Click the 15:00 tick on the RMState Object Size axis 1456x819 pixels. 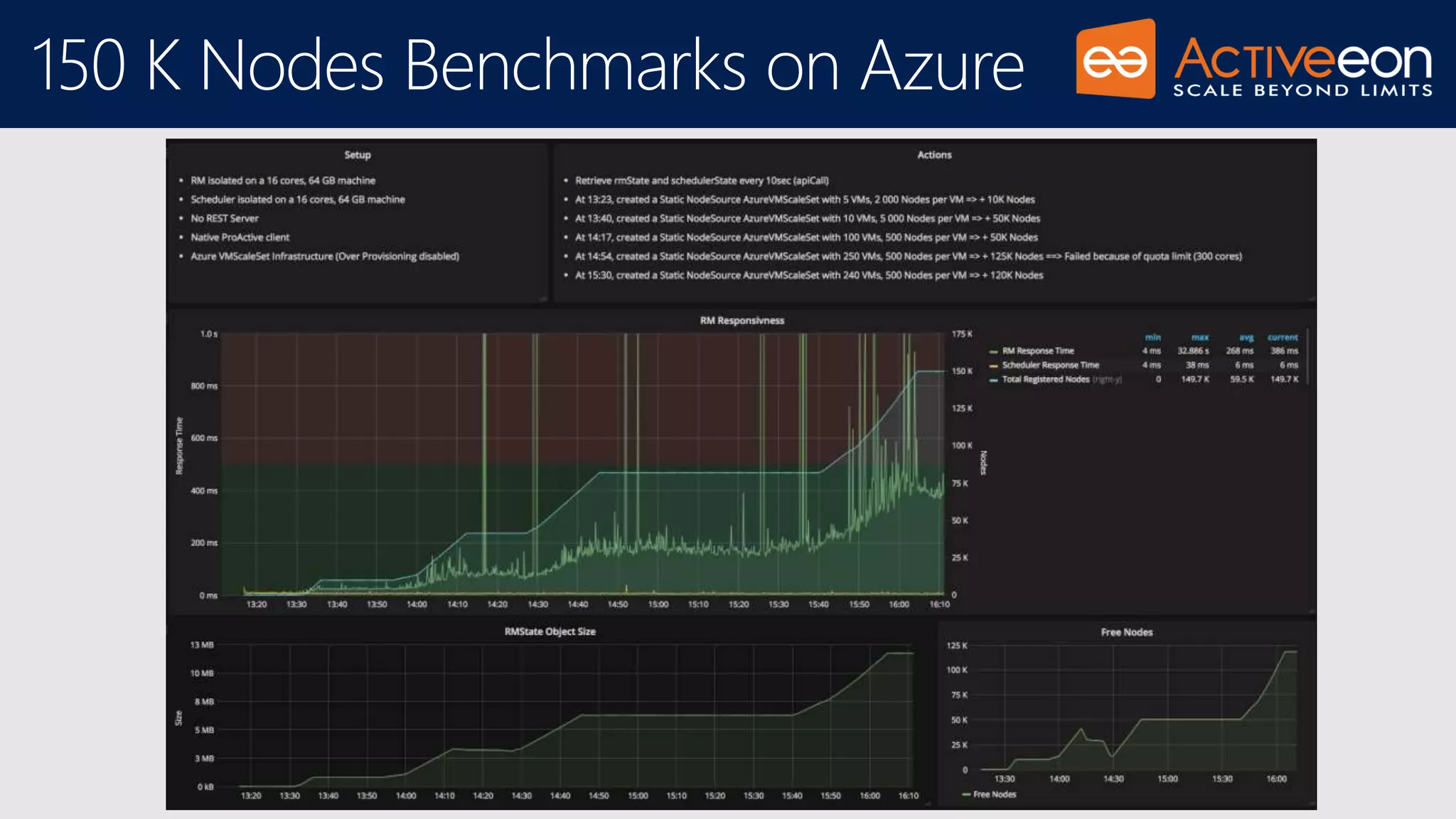pyautogui.click(x=638, y=796)
